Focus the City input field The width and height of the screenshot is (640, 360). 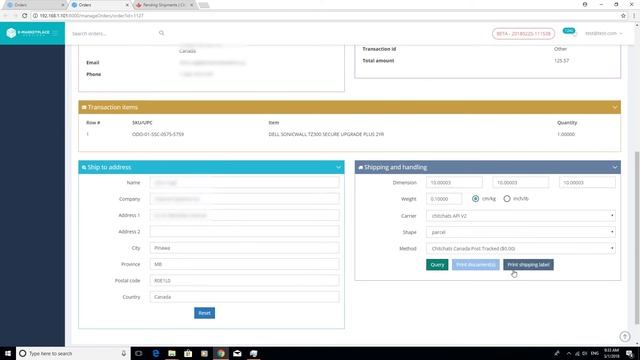pos(244,248)
